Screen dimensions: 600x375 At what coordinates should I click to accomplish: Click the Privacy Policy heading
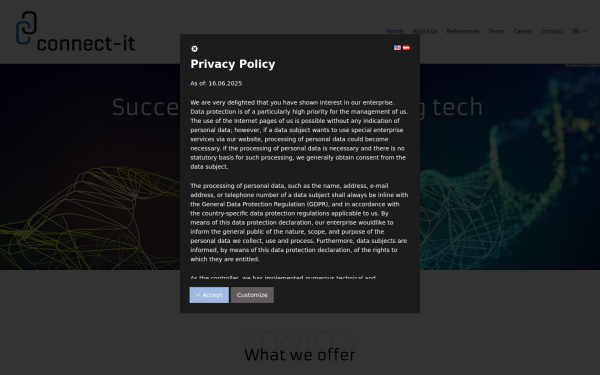pos(233,64)
